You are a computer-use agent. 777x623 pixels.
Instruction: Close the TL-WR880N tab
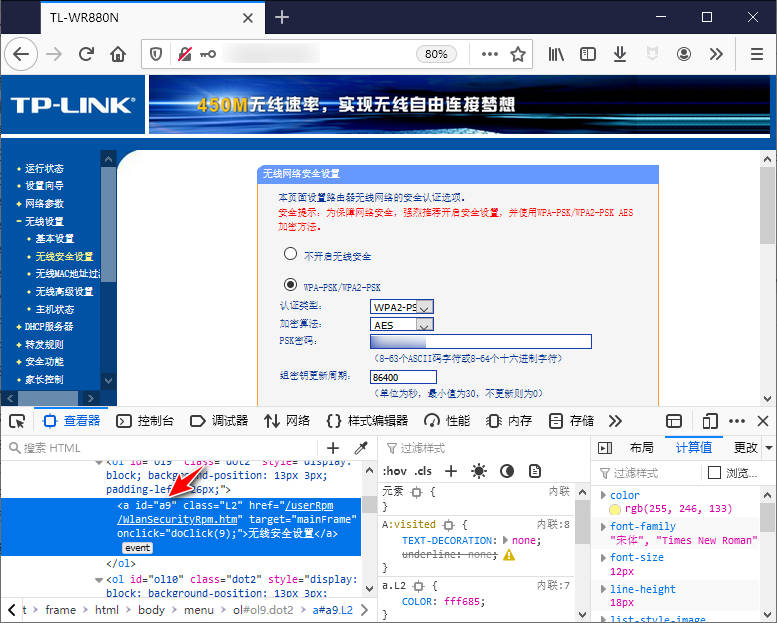coord(248,18)
